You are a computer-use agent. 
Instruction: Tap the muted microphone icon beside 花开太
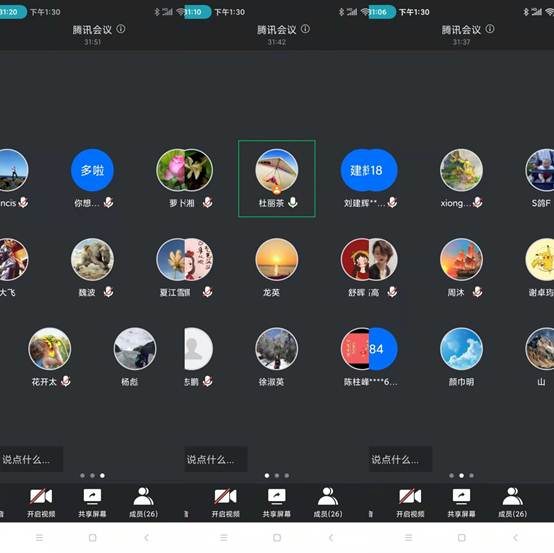66,381
